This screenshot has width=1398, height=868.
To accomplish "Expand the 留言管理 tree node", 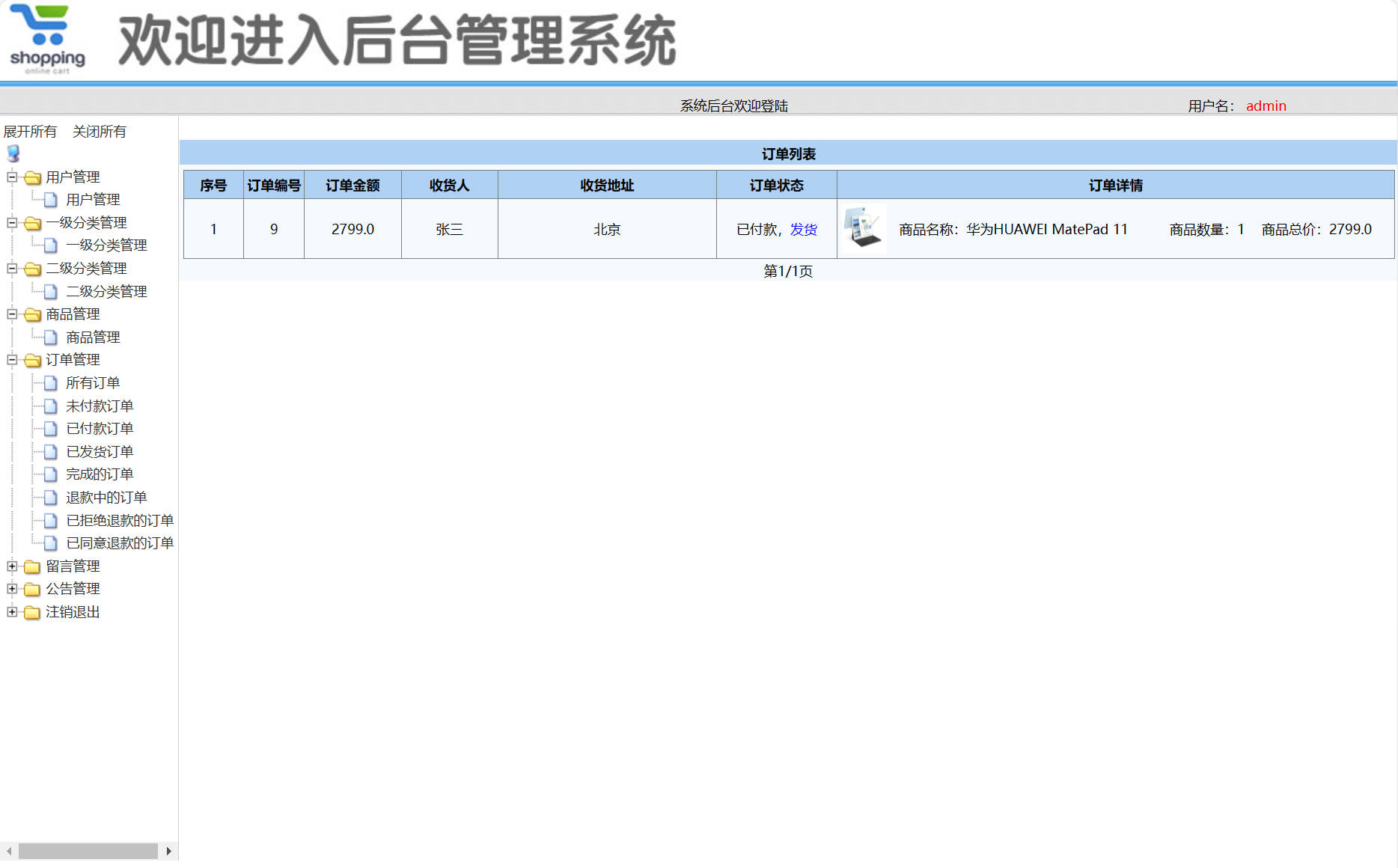I will click(x=11, y=566).
